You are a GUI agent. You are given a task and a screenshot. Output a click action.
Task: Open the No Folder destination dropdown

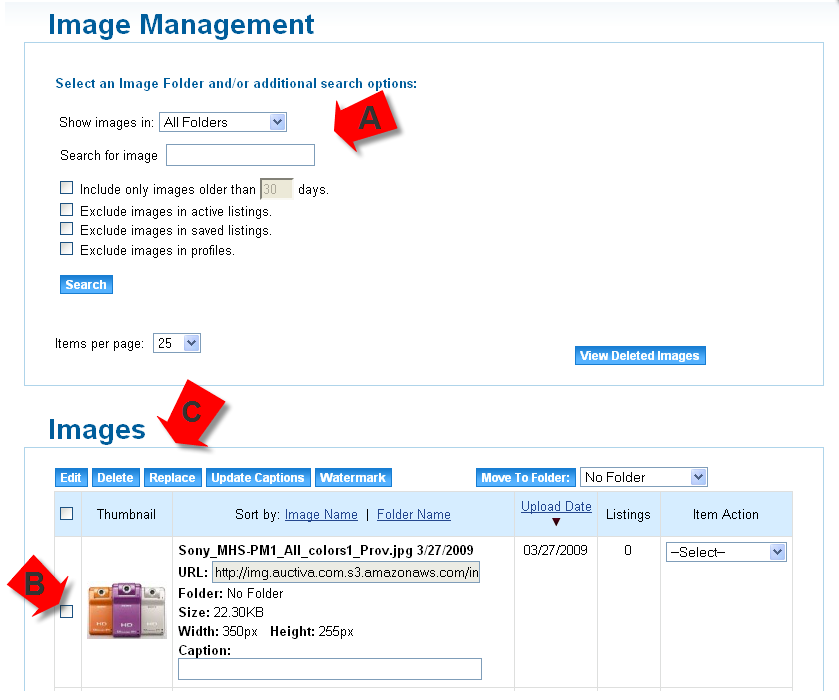pyautogui.click(x=643, y=477)
